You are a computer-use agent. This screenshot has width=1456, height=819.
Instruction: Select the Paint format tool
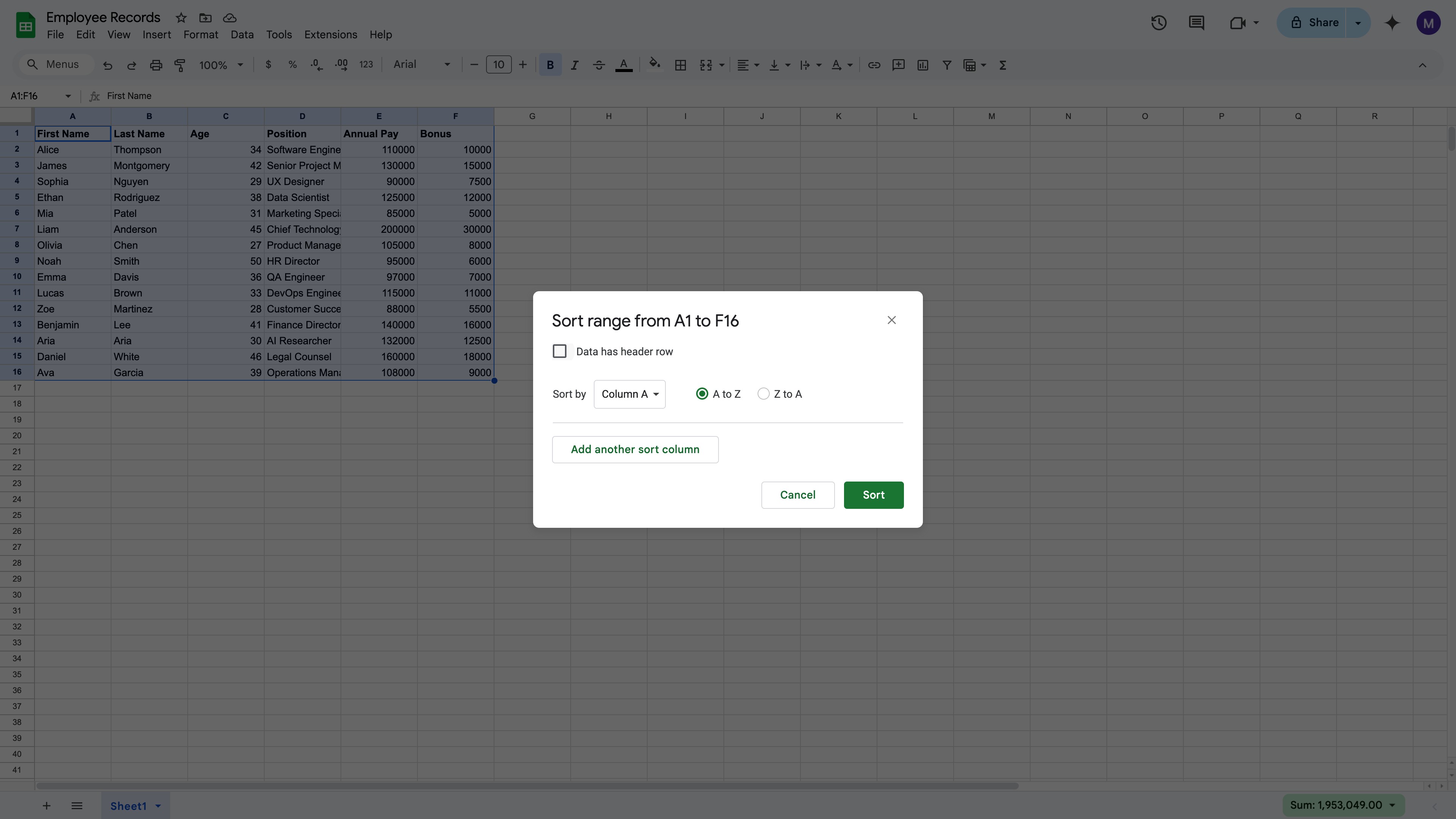(x=180, y=65)
